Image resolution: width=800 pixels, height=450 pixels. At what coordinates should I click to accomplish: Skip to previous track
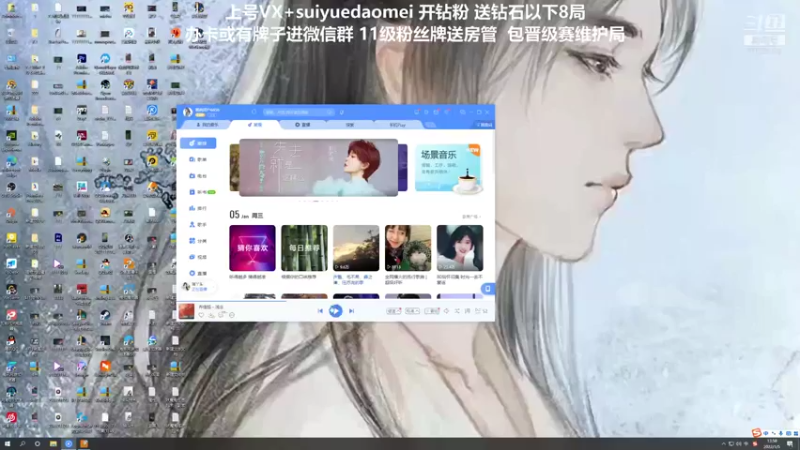[320, 311]
